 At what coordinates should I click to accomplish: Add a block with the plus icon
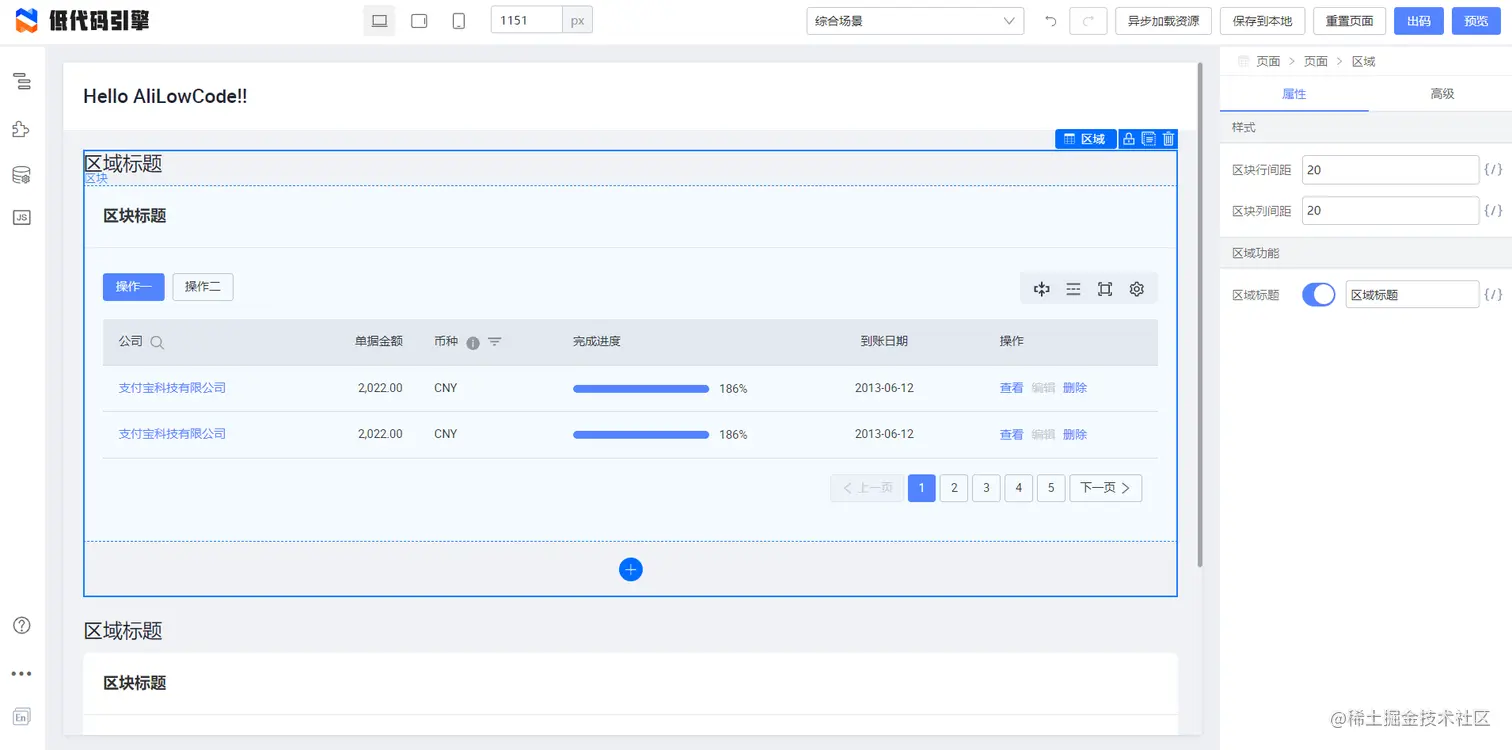point(631,569)
